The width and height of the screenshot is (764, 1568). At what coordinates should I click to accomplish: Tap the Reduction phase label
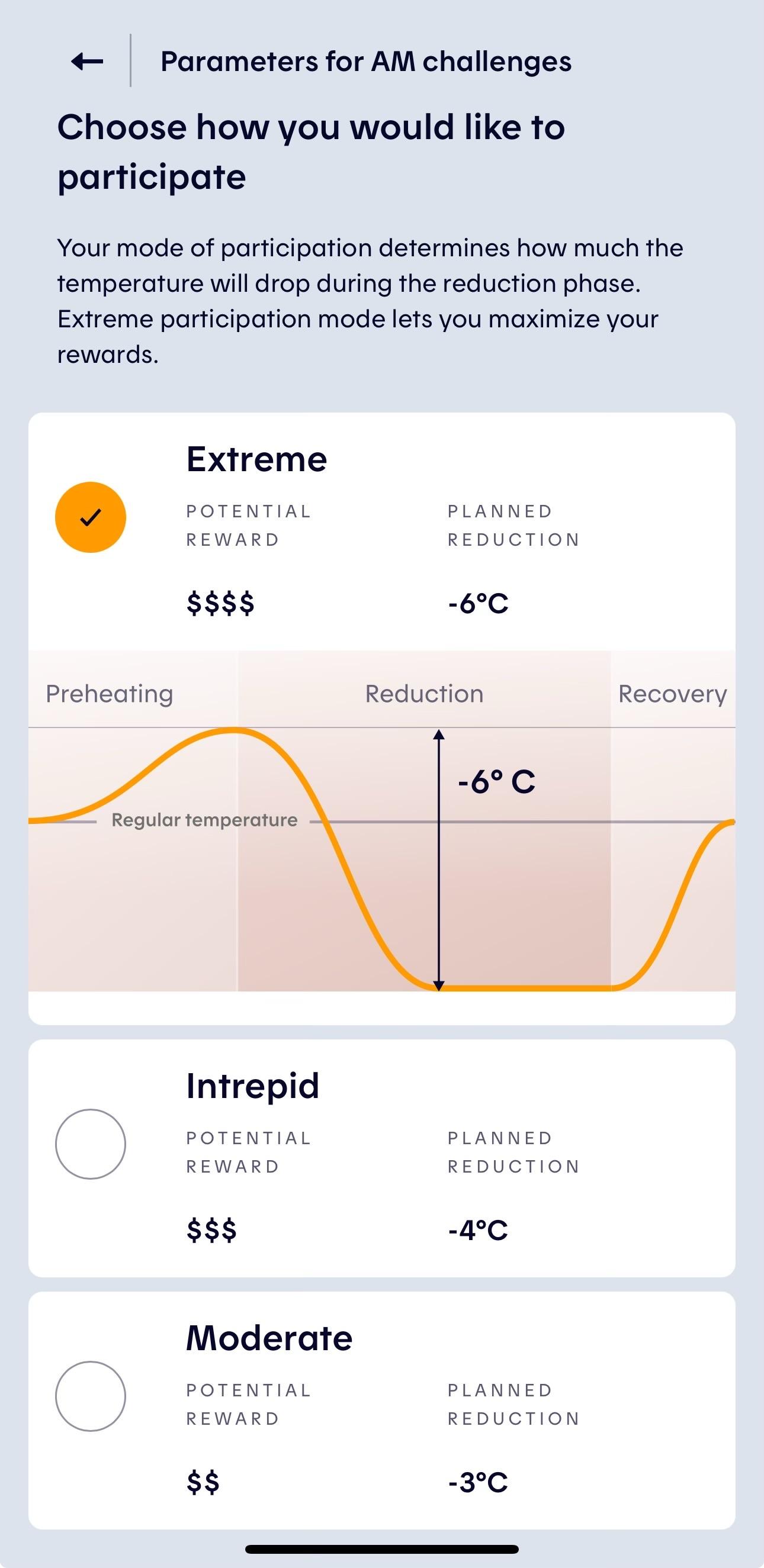point(424,693)
